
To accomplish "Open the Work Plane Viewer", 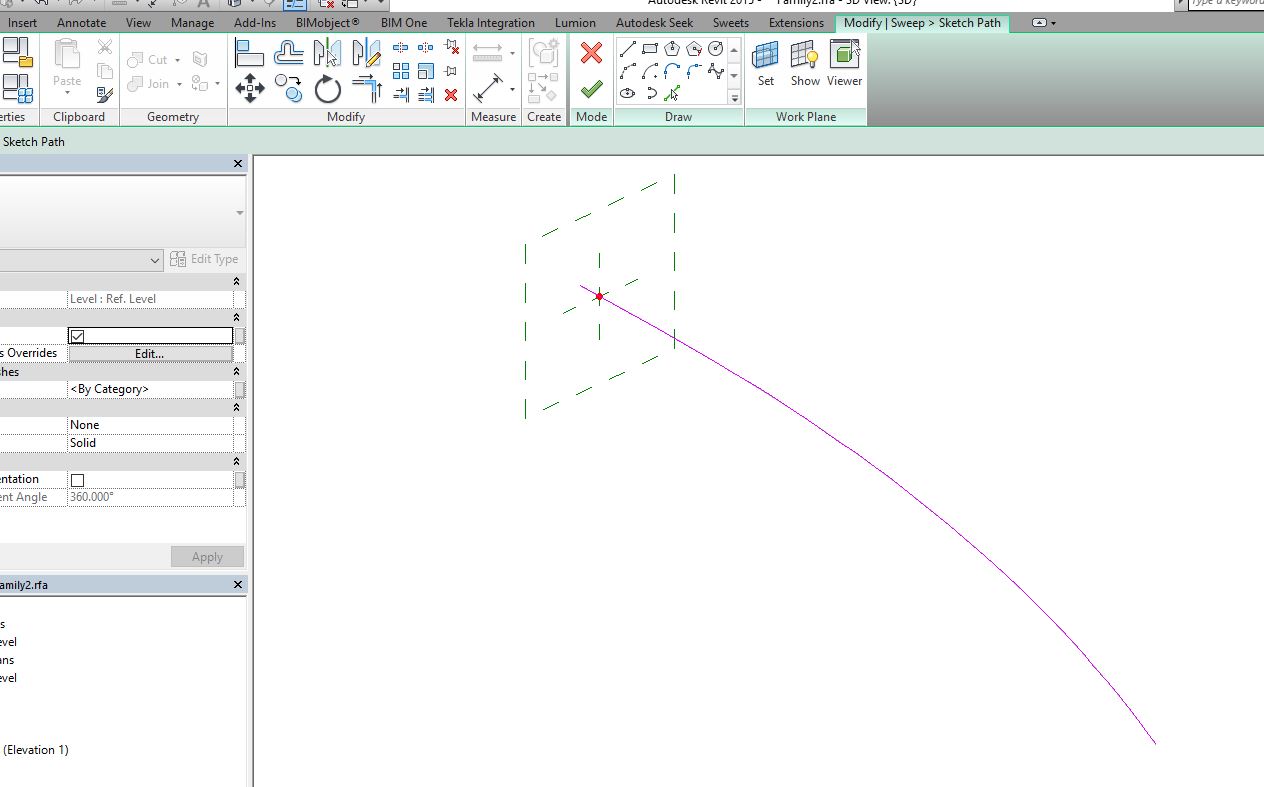I will 844,65.
